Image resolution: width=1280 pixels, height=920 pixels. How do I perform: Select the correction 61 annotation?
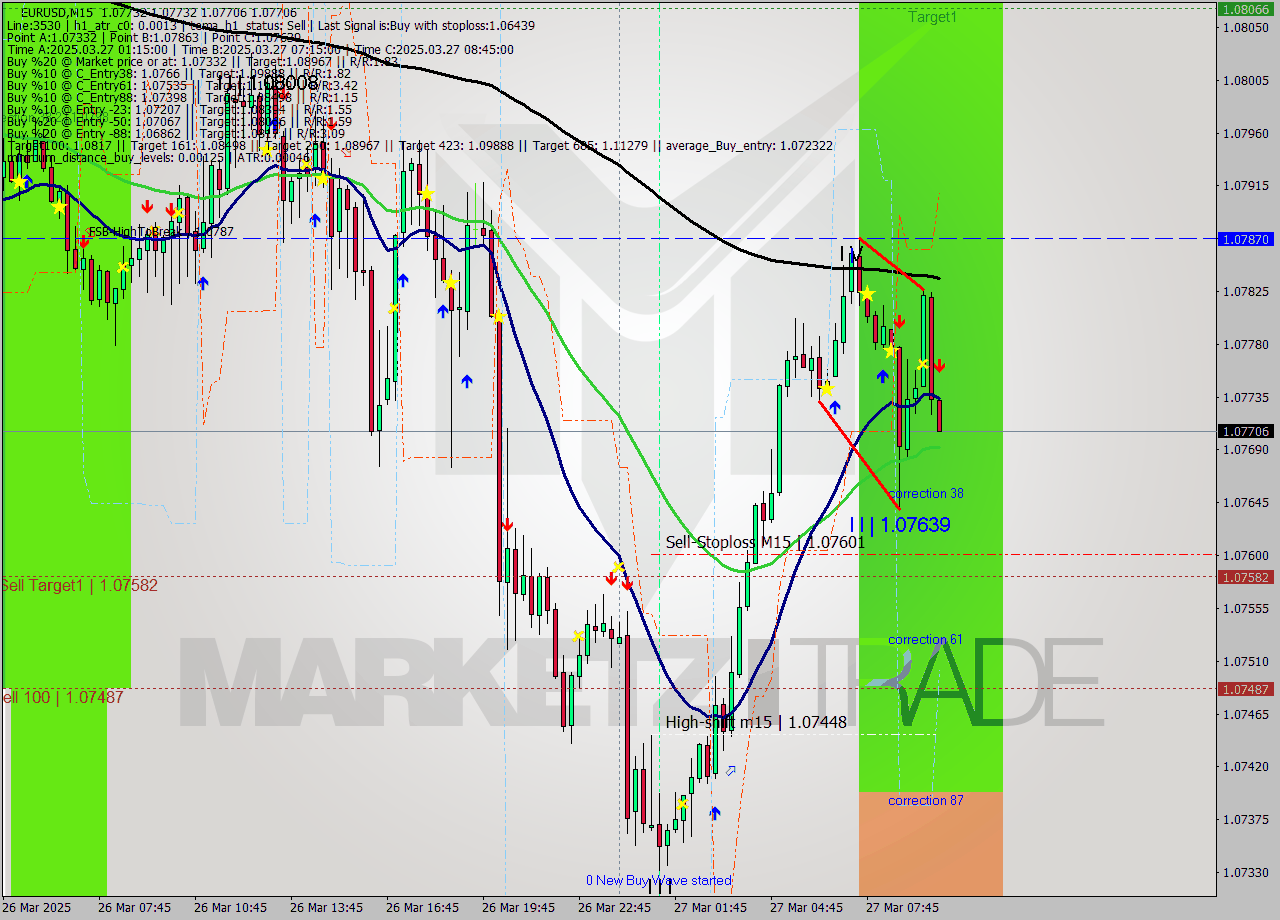tap(926, 639)
